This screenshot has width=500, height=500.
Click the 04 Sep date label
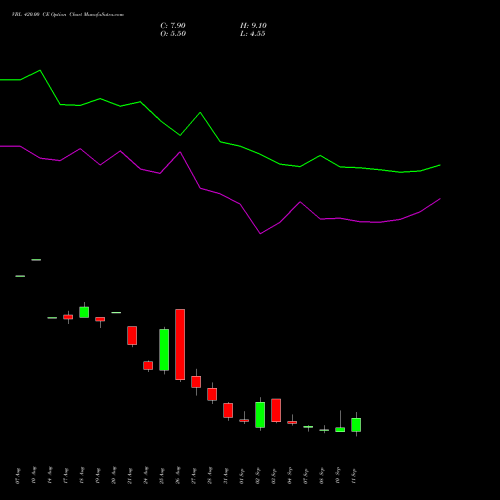(290, 476)
